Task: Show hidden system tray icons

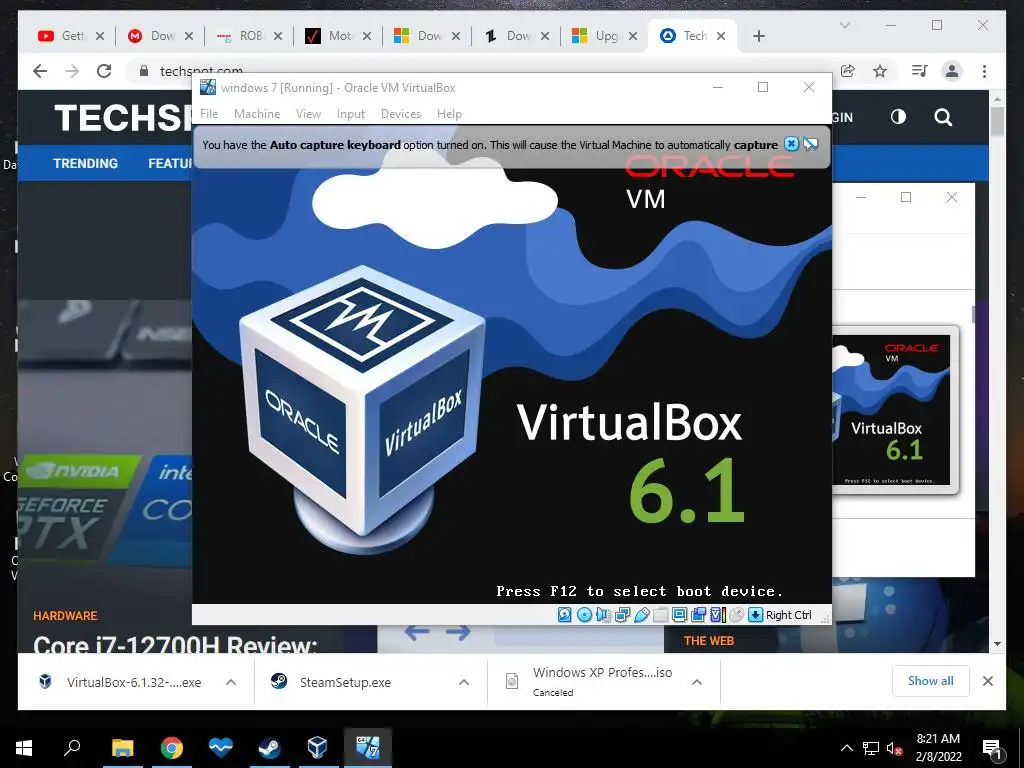Action: [x=846, y=748]
